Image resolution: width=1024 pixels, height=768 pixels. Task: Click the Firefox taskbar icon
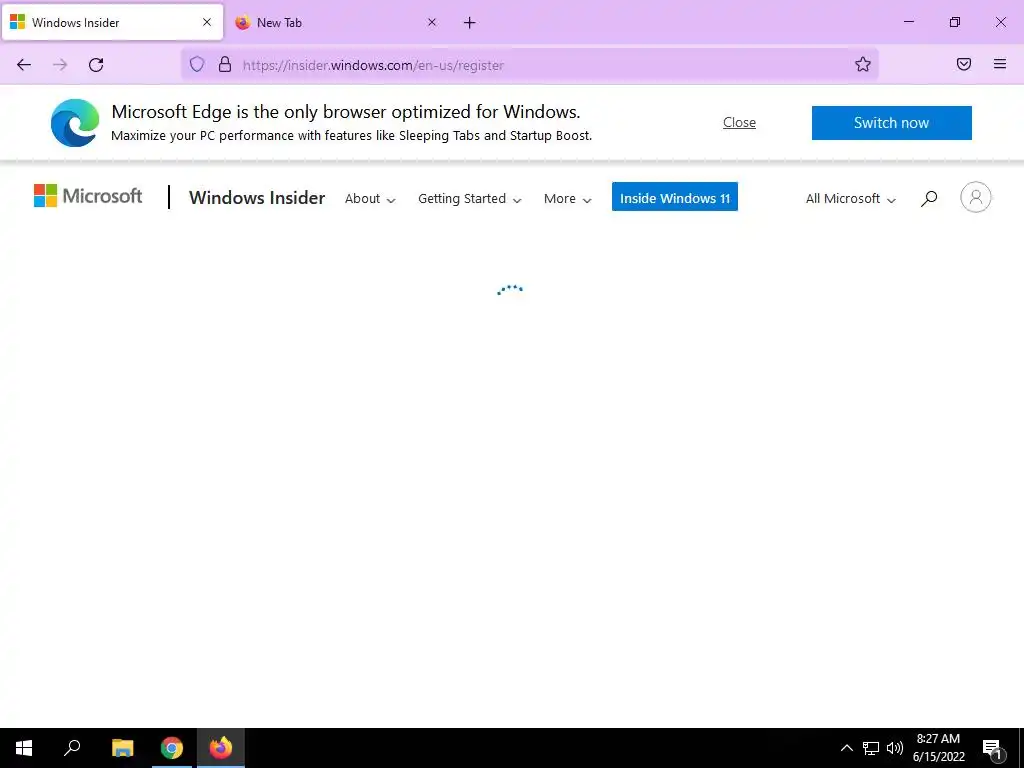tap(221, 748)
